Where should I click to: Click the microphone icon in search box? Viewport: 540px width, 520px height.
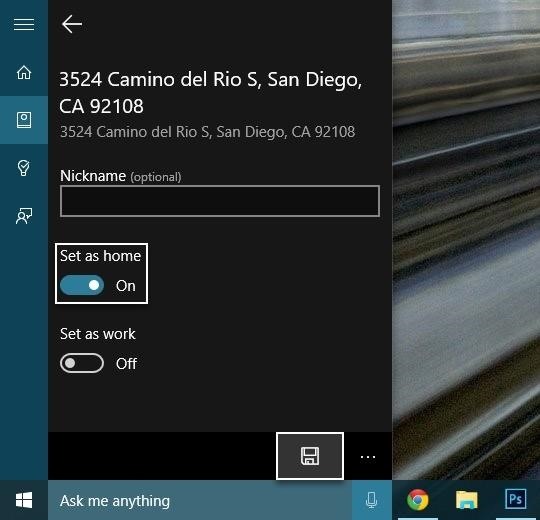pos(372,500)
